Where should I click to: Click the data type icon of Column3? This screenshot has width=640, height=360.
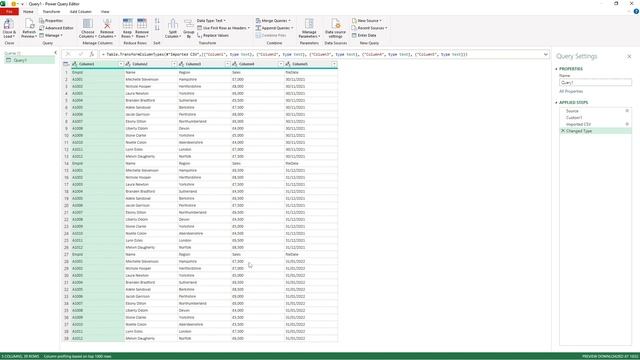pyautogui.click(x=182, y=64)
